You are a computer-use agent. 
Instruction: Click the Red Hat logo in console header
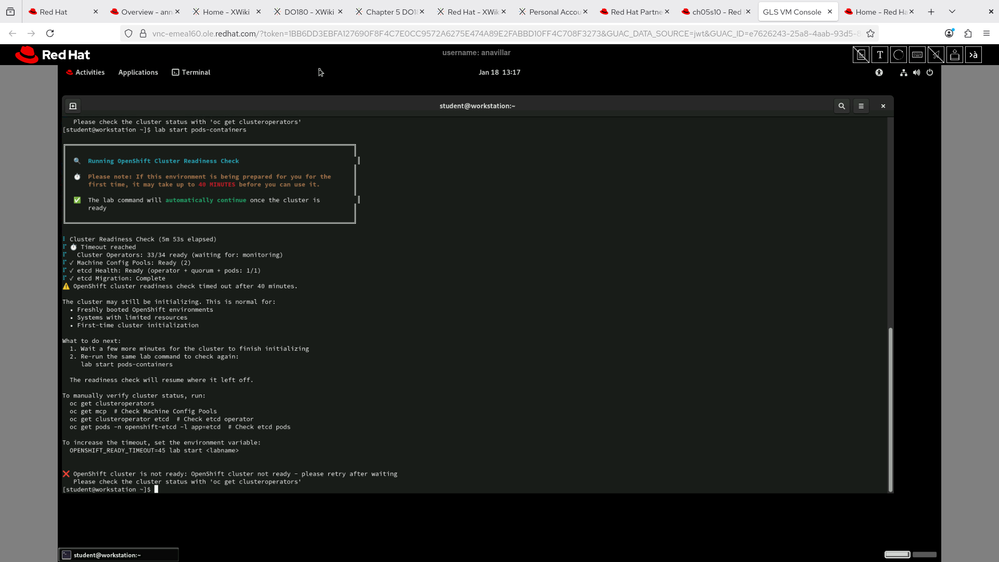52,55
